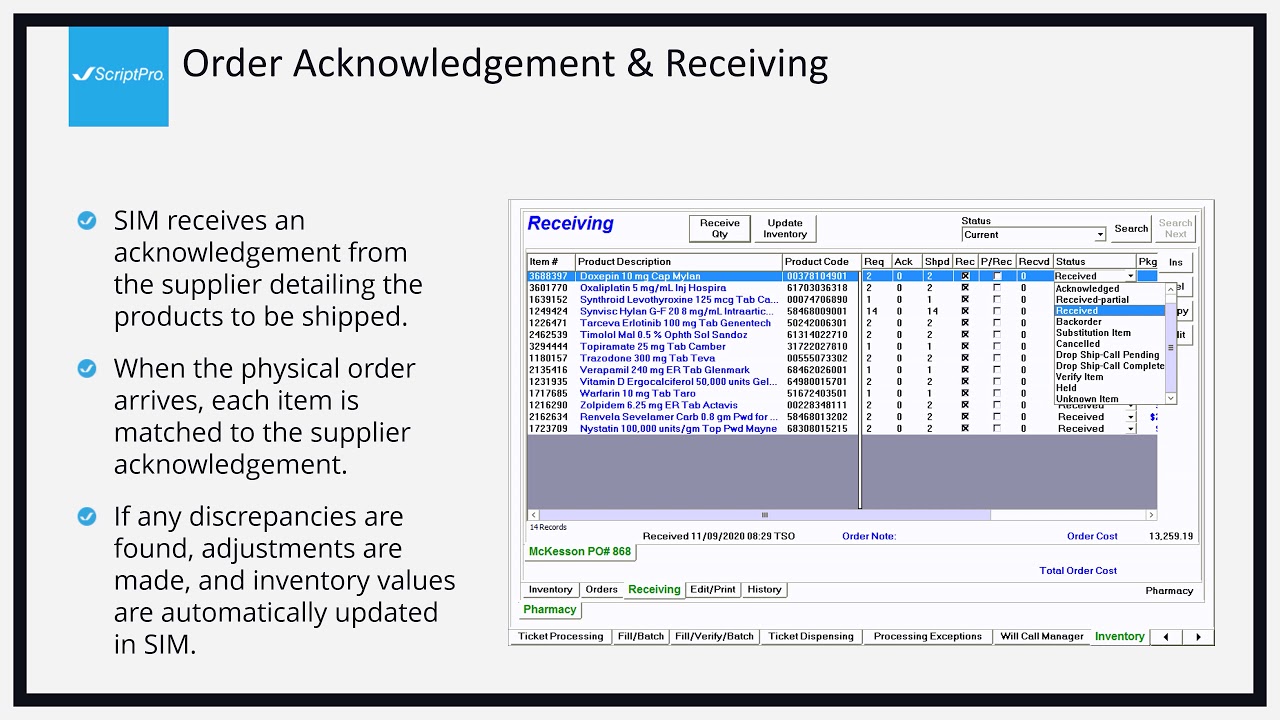Toggle Rec checkbox for Nystatin row
The width and height of the screenshot is (1280, 720).
965,428
